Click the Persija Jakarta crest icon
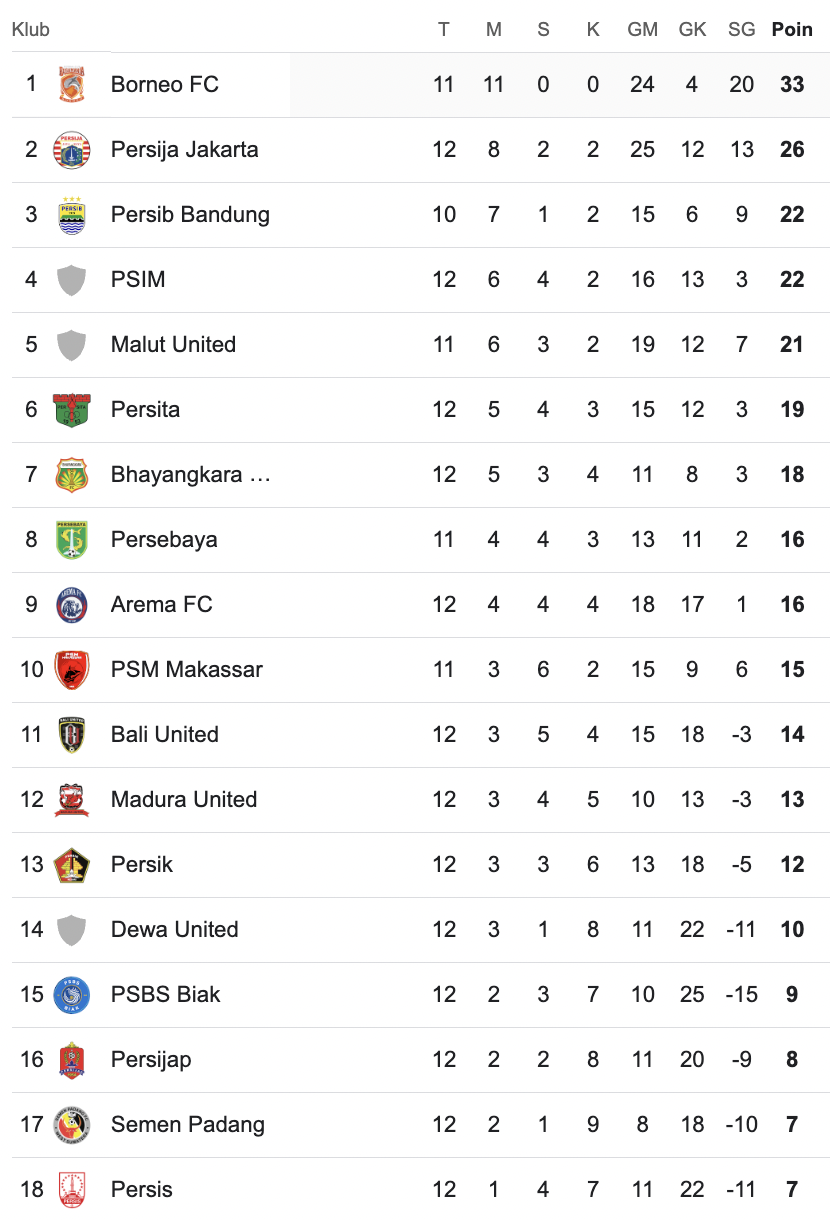Image resolution: width=830 pixels, height=1220 pixels. point(71,150)
